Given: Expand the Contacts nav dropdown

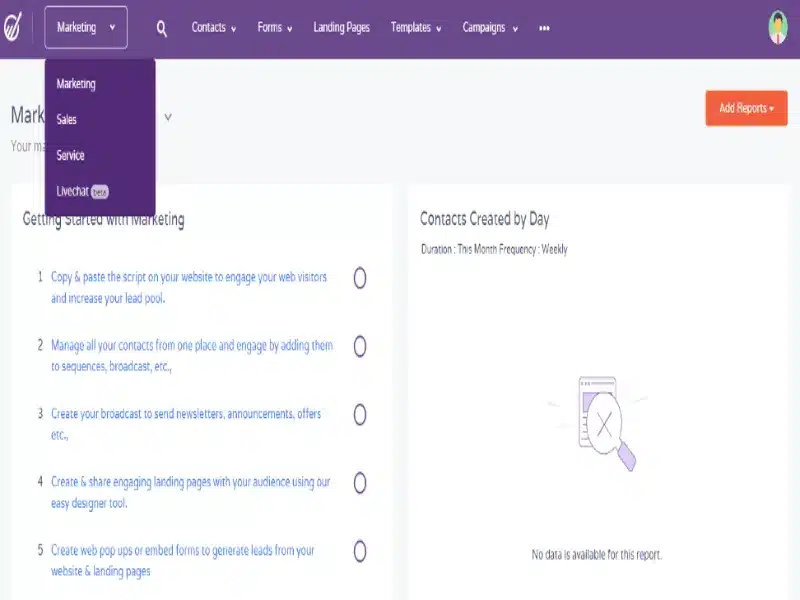Looking at the screenshot, I should 214,28.
